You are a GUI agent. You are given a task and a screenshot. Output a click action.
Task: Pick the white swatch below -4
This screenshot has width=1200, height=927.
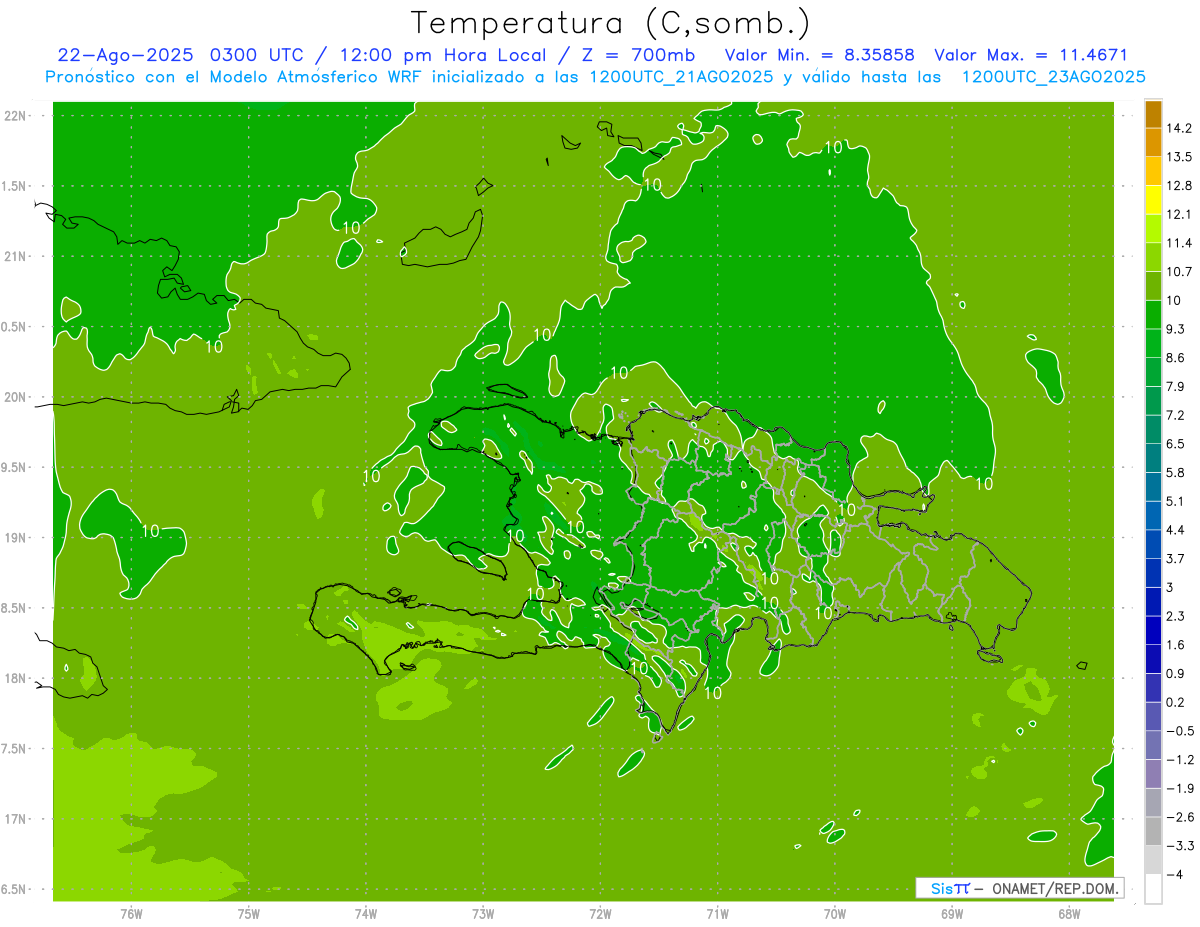pos(1153,888)
